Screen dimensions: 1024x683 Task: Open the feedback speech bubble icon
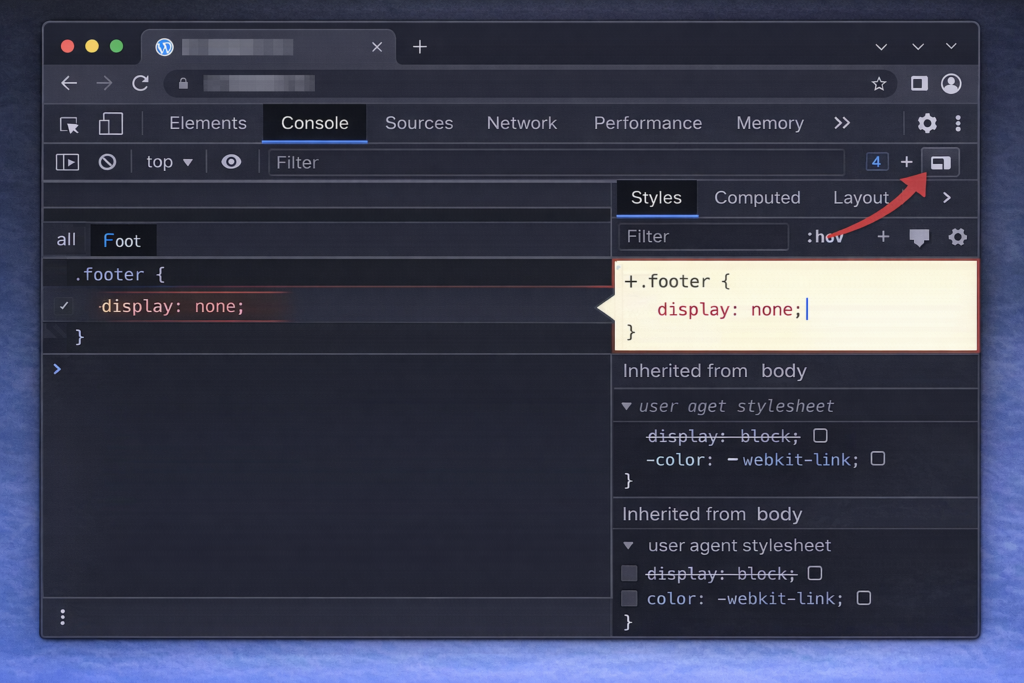point(919,237)
